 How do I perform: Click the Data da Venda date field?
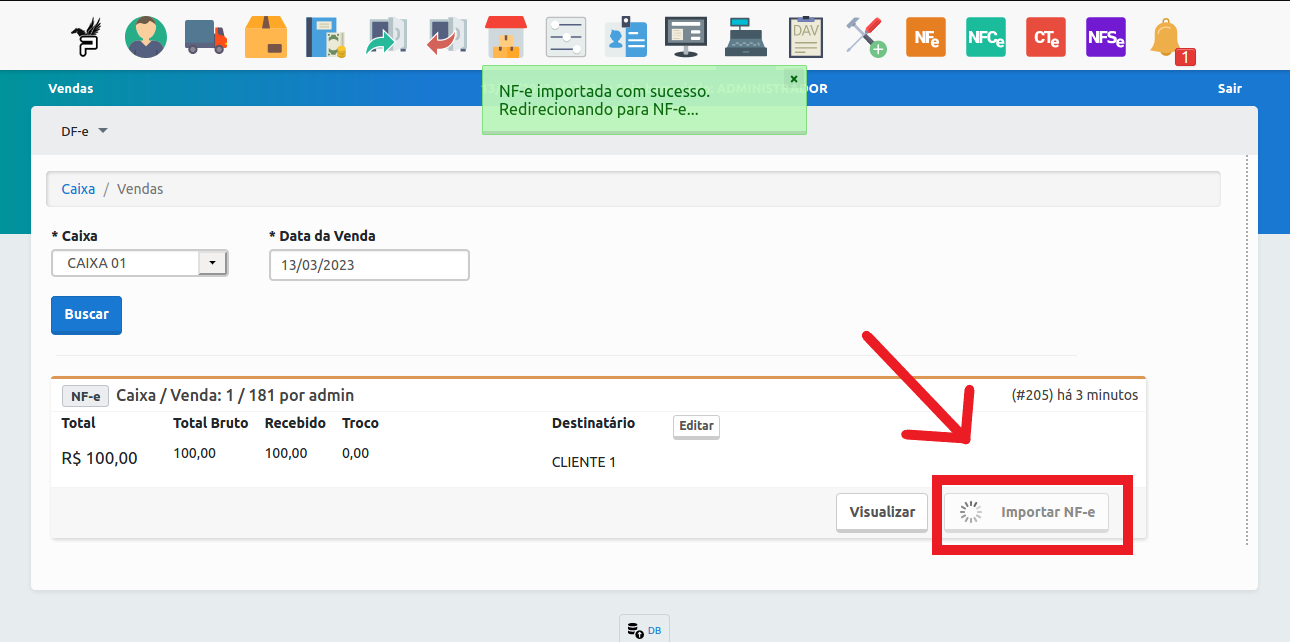tap(369, 265)
